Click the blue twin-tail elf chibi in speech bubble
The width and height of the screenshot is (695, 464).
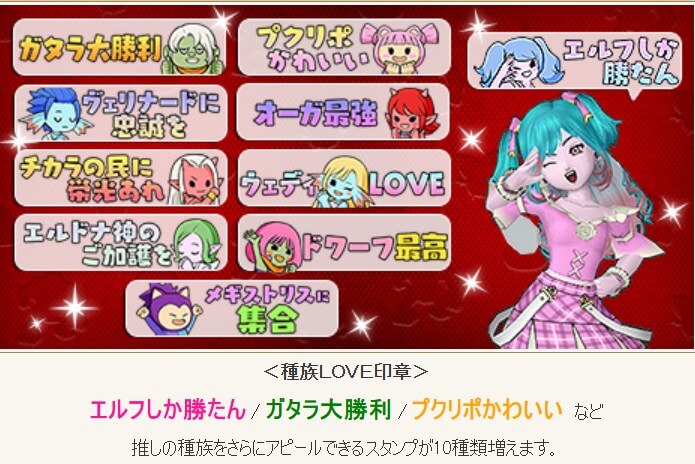coord(516,61)
